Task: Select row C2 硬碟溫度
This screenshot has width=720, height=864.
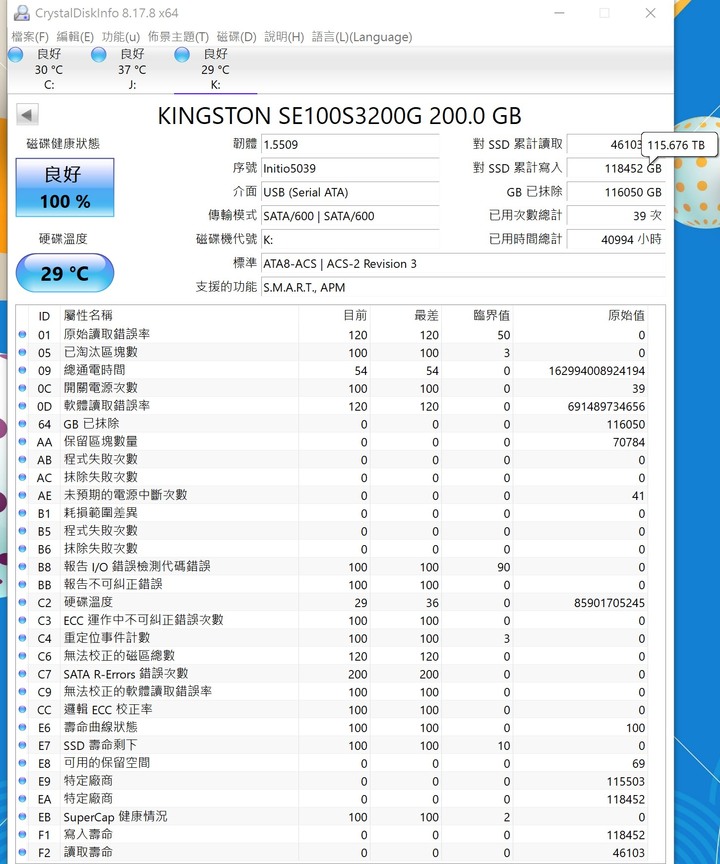Action: coord(332,603)
